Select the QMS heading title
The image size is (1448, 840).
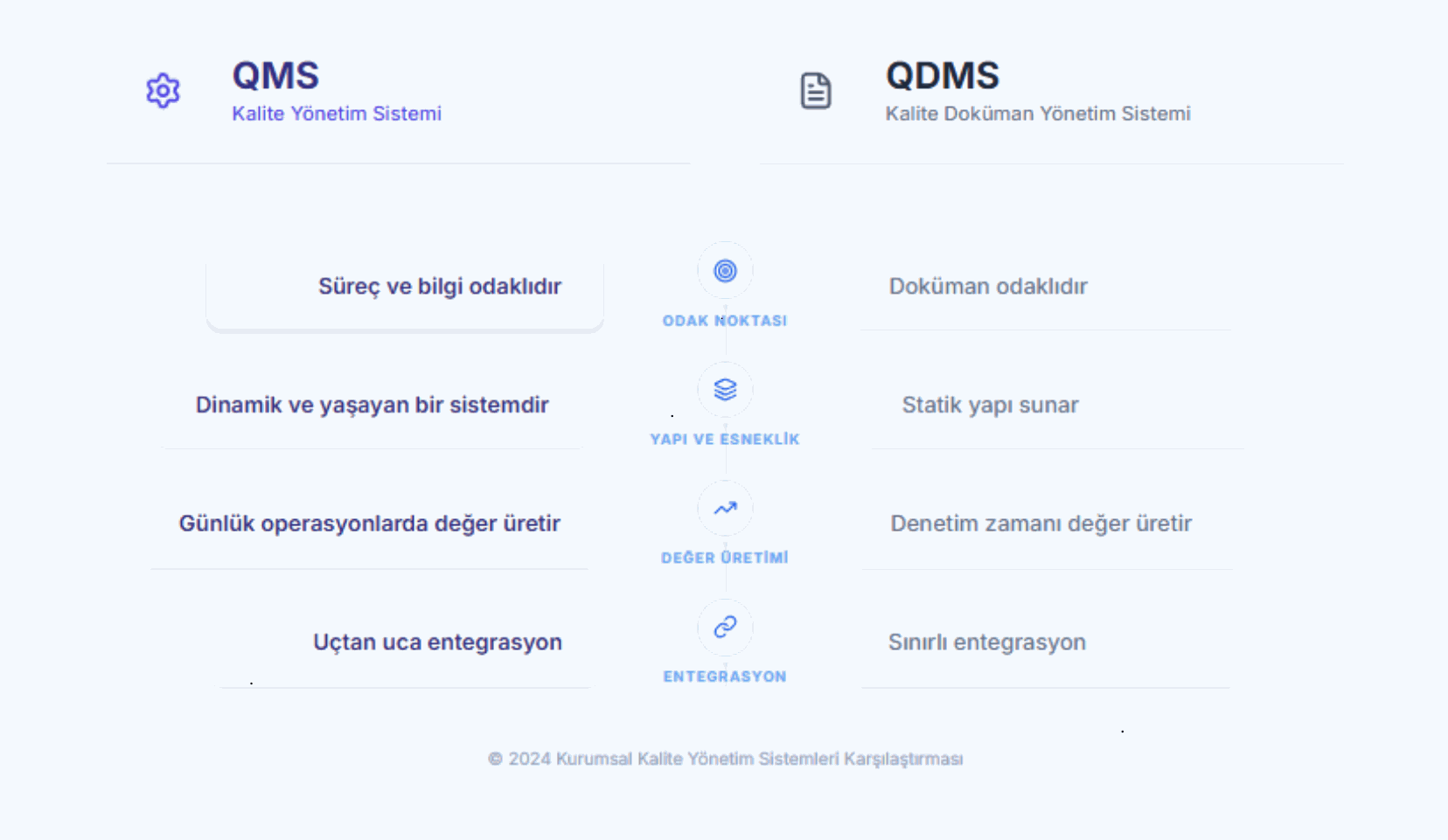pos(275,77)
